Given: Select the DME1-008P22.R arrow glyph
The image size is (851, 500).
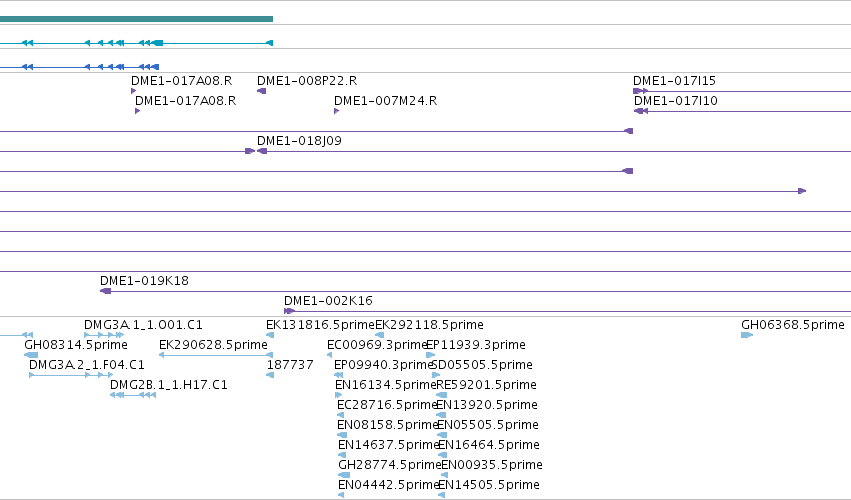Looking at the screenshot, I should 262,91.
